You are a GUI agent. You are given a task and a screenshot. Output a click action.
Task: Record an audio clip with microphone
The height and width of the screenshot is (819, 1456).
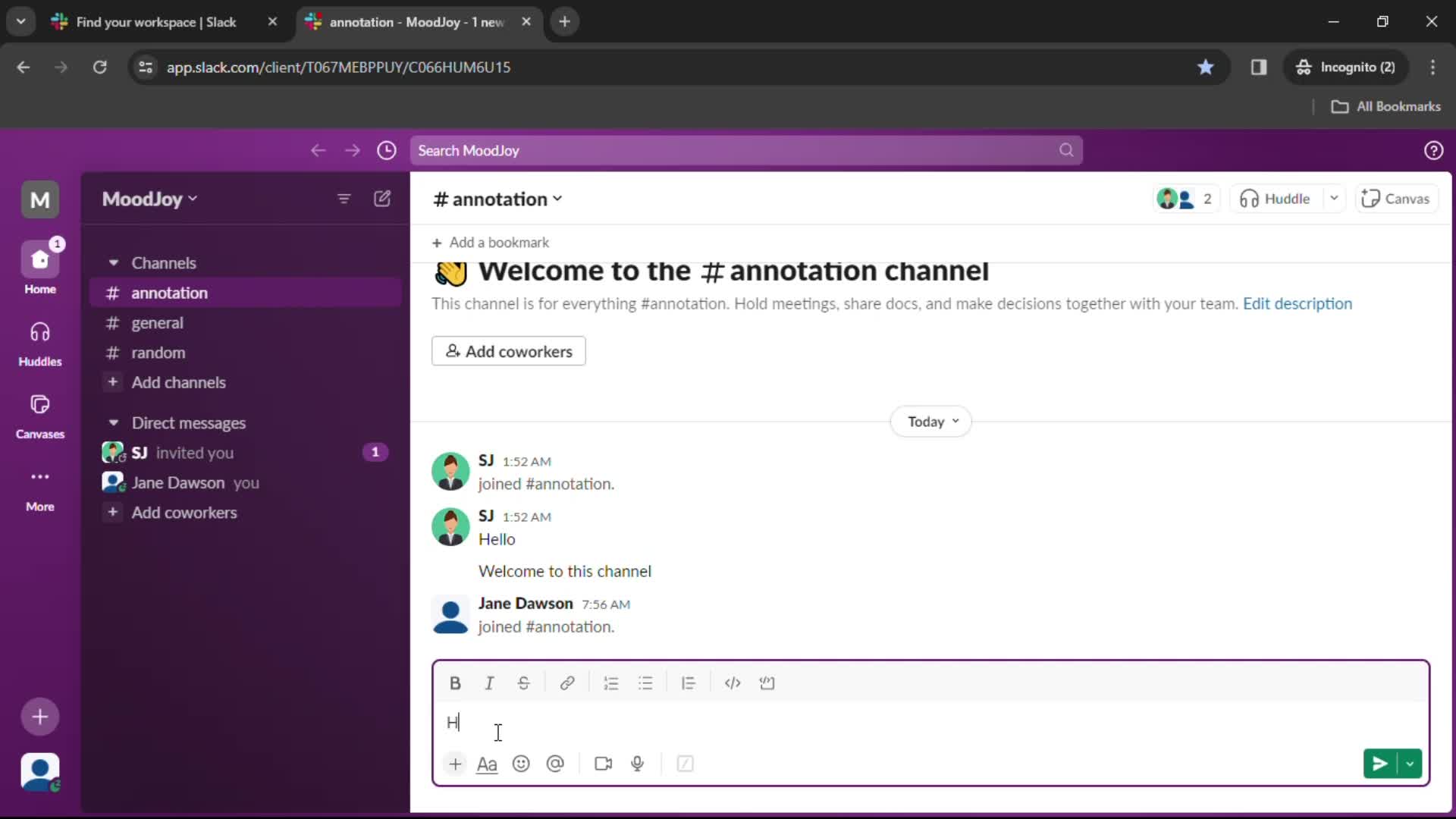click(x=638, y=764)
